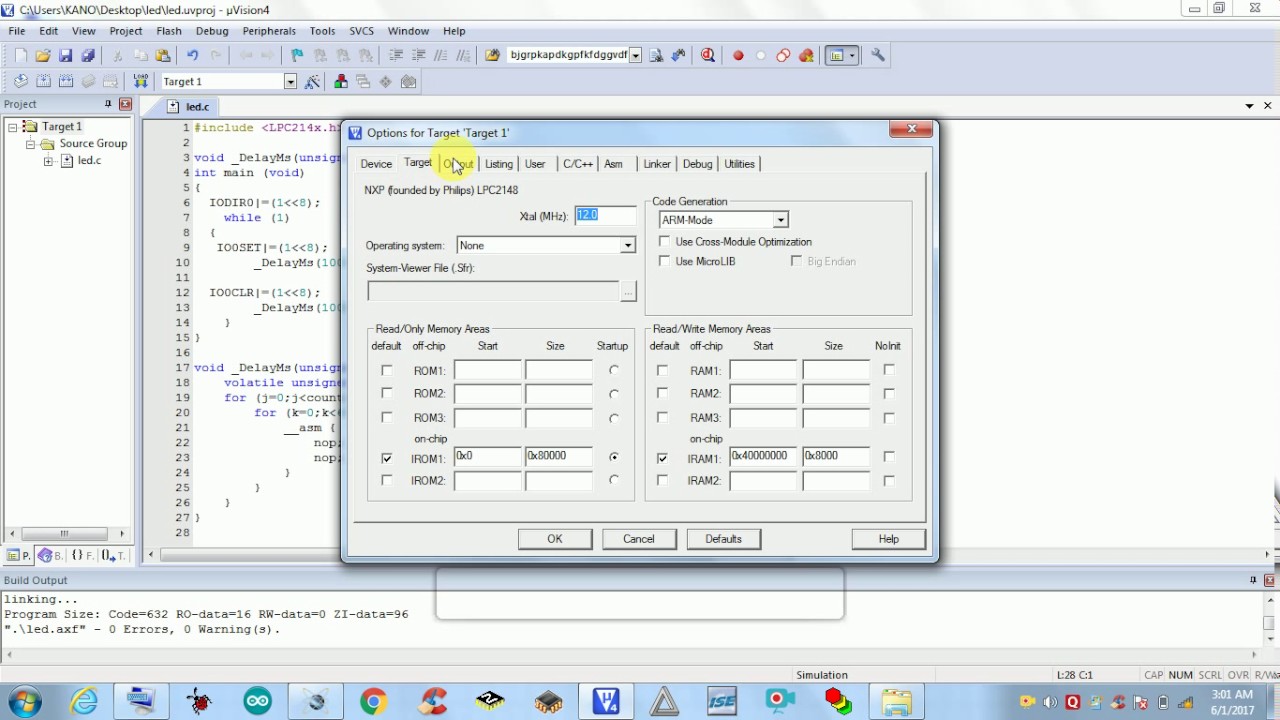Launch Arduino IDE from the taskbar
The image size is (1280, 720).
point(258,702)
